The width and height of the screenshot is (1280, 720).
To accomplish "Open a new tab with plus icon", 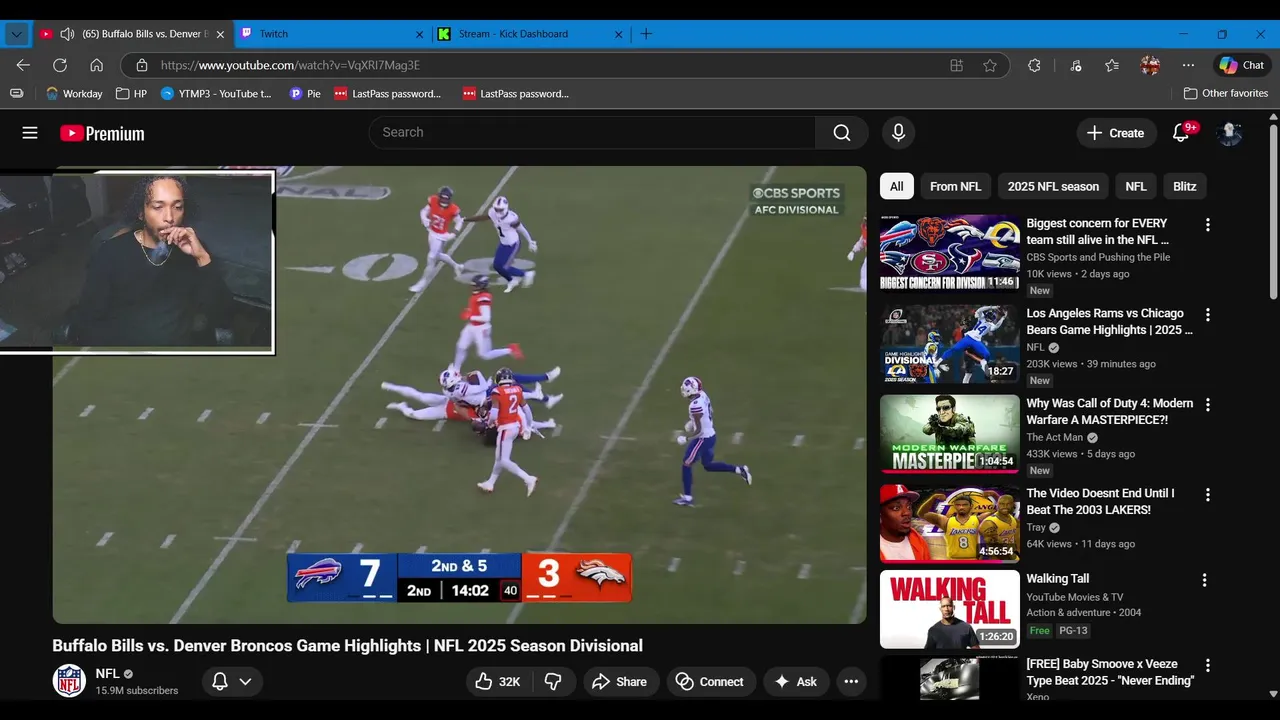I will coord(646,34).
